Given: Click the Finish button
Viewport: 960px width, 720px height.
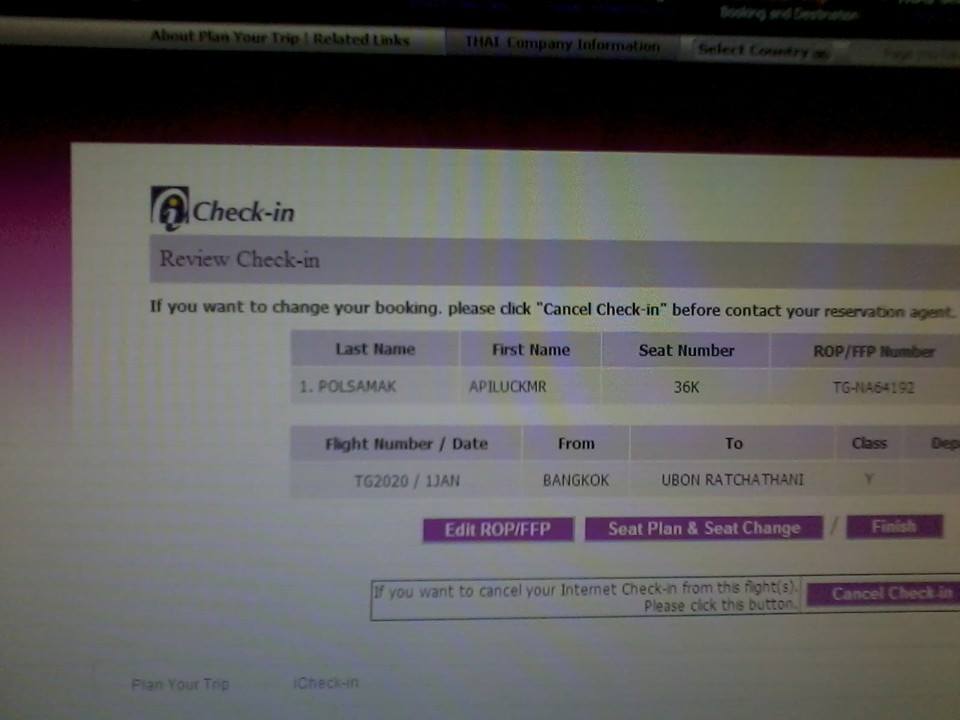Looking at the screenshot, I should (x=894, y=526).
